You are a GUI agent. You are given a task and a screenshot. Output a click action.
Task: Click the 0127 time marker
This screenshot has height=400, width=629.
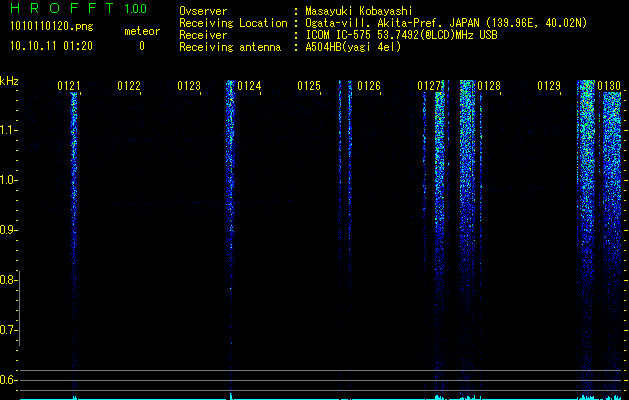pos(429,86)
